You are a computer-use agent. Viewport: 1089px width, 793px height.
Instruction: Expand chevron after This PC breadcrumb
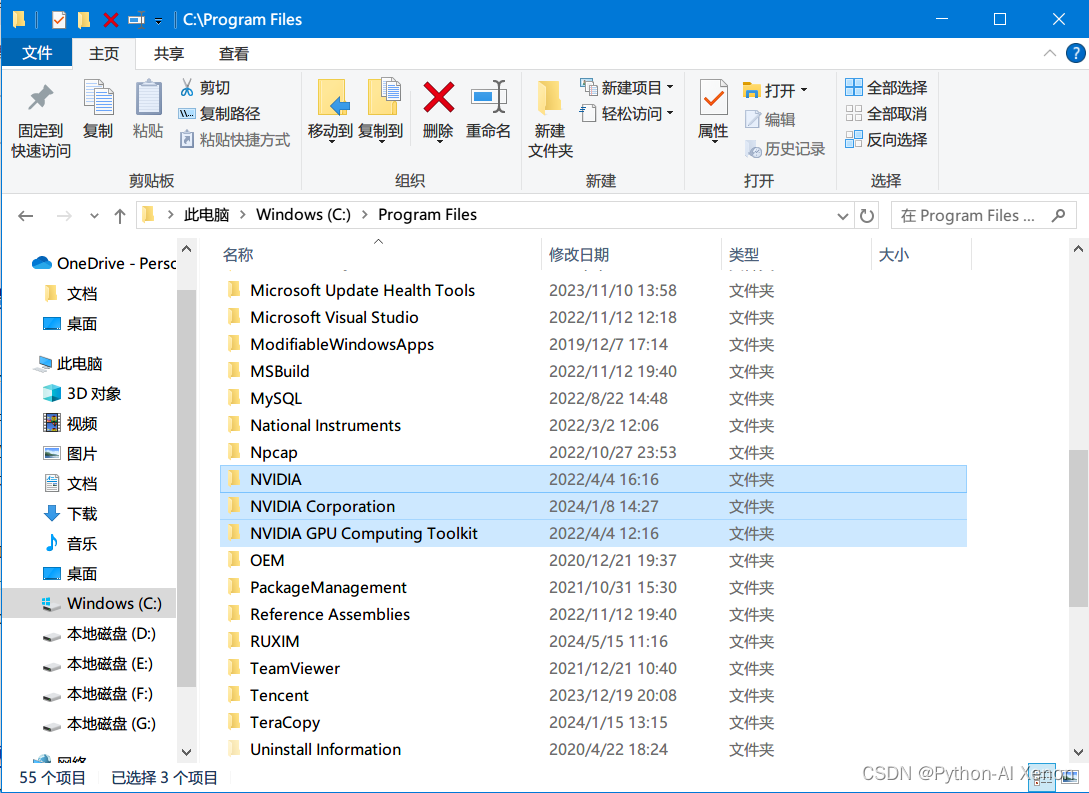pyautogui.click(x=242, y=215)
